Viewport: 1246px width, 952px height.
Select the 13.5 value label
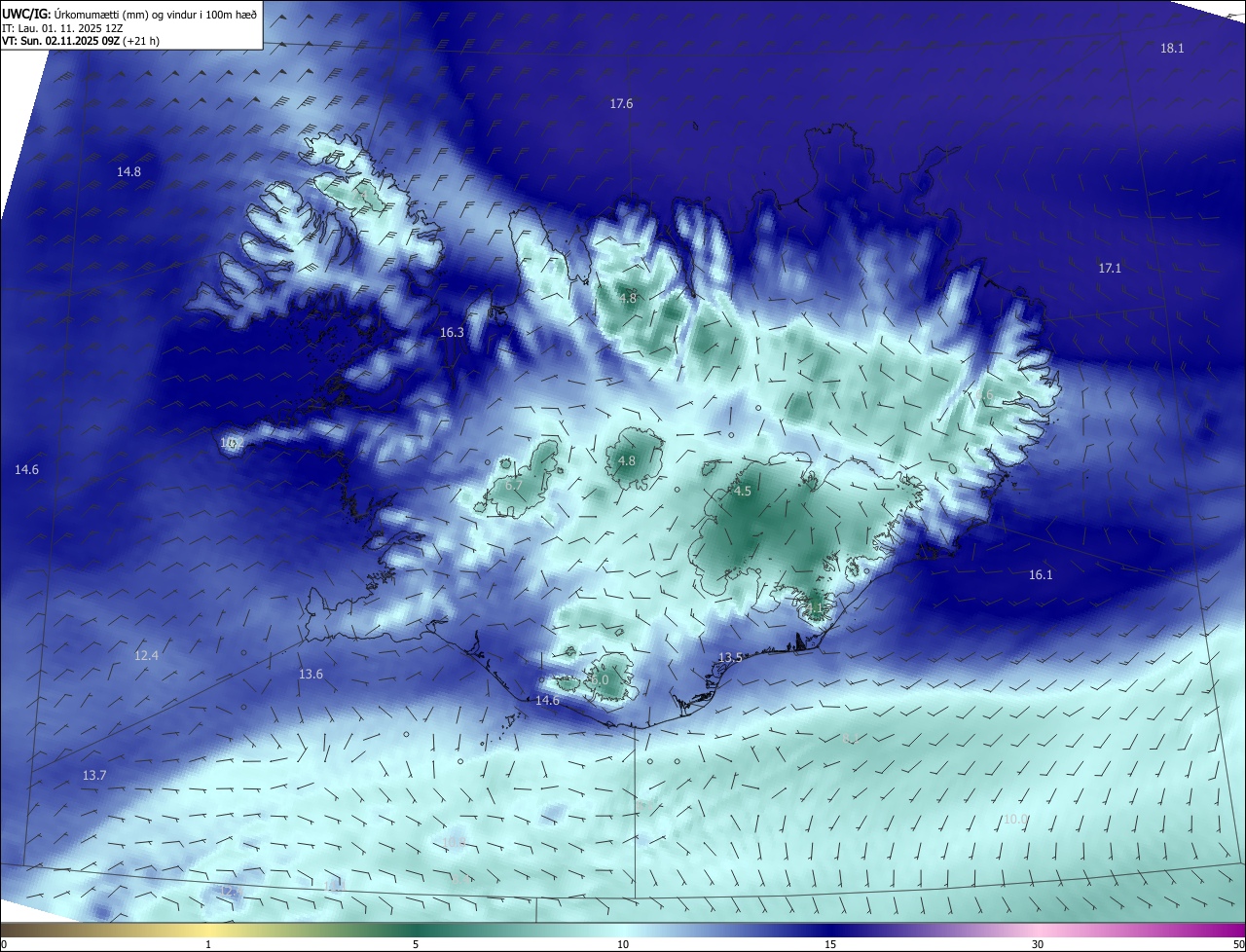(730, 658)
